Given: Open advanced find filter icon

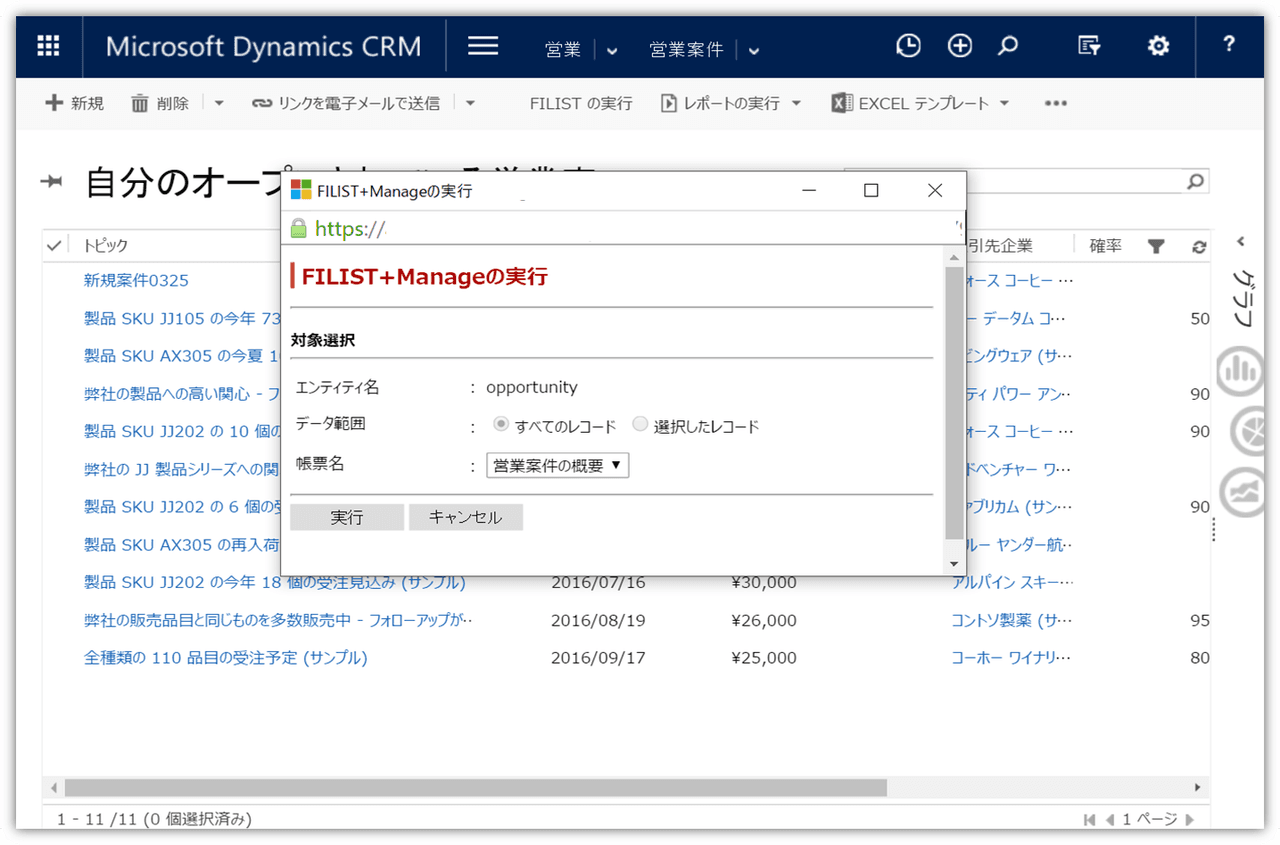Looking at the screenshot, I should pyautogui.click(x=1089, y=46).
